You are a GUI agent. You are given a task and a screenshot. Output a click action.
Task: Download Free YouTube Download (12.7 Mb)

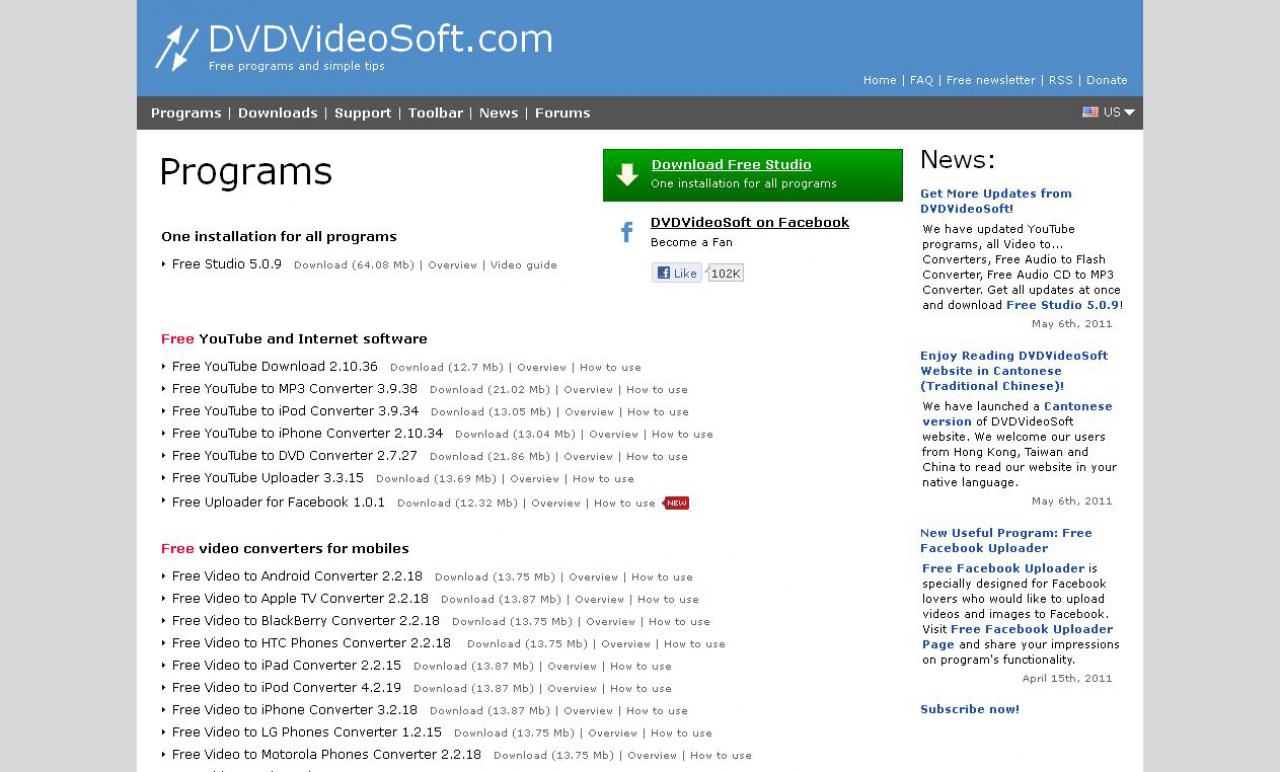[447, 367]
